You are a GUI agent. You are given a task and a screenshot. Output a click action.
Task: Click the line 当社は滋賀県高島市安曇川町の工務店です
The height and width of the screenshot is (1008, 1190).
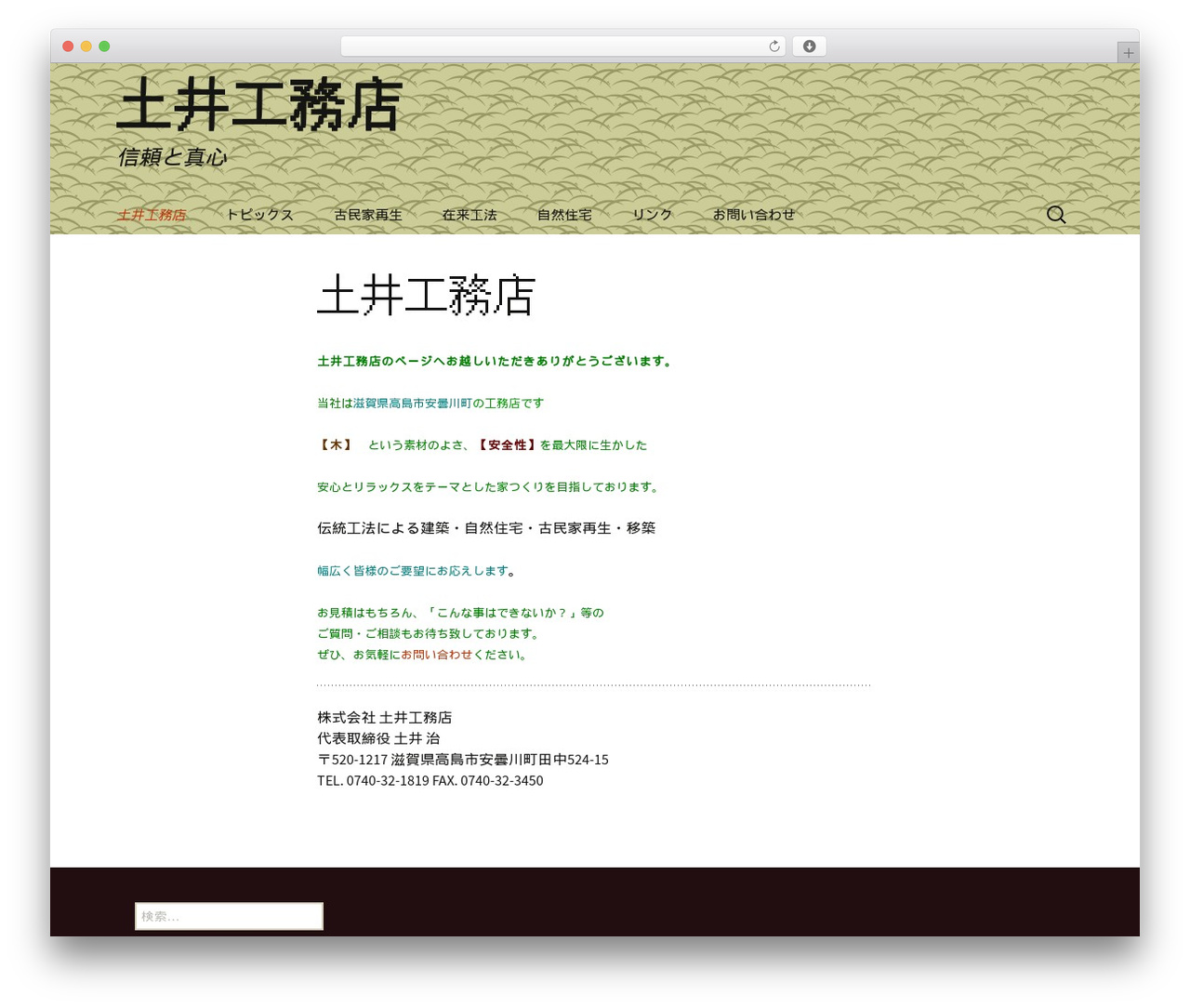click(430, 403)
